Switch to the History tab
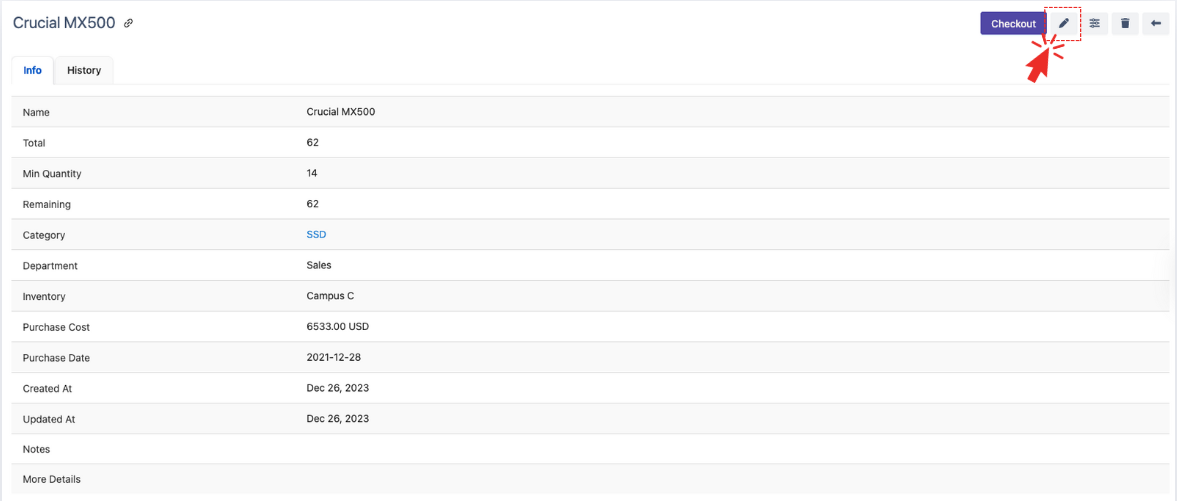The image size is (1177, 501). 84,70
